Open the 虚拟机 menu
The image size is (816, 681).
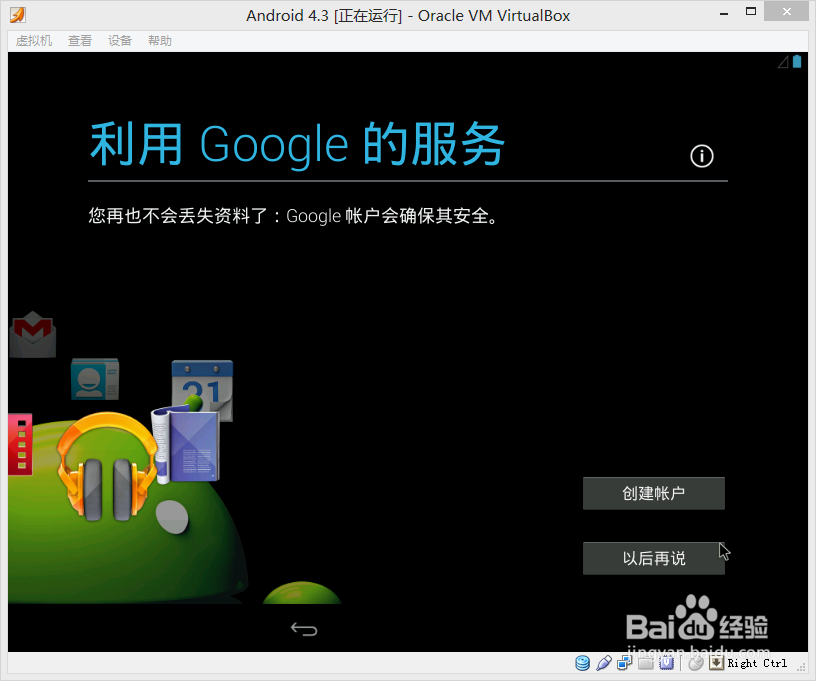coord(34,41)
